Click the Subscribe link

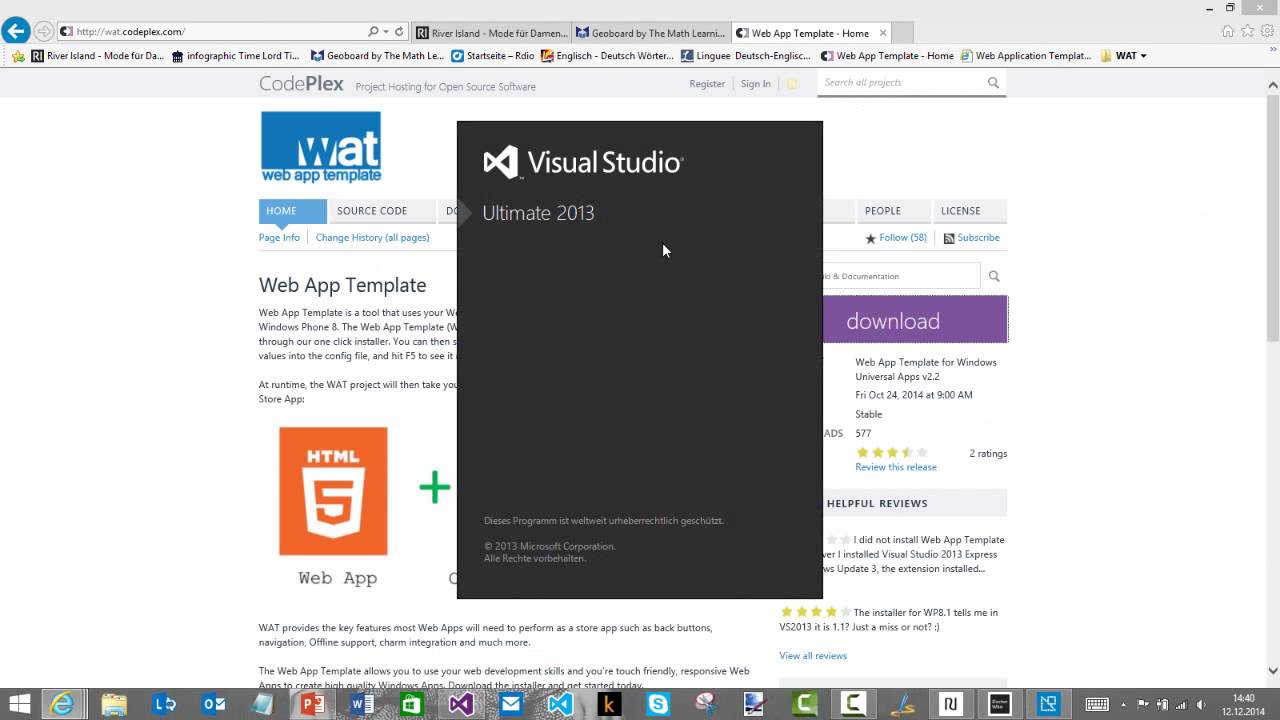point(978,238)
